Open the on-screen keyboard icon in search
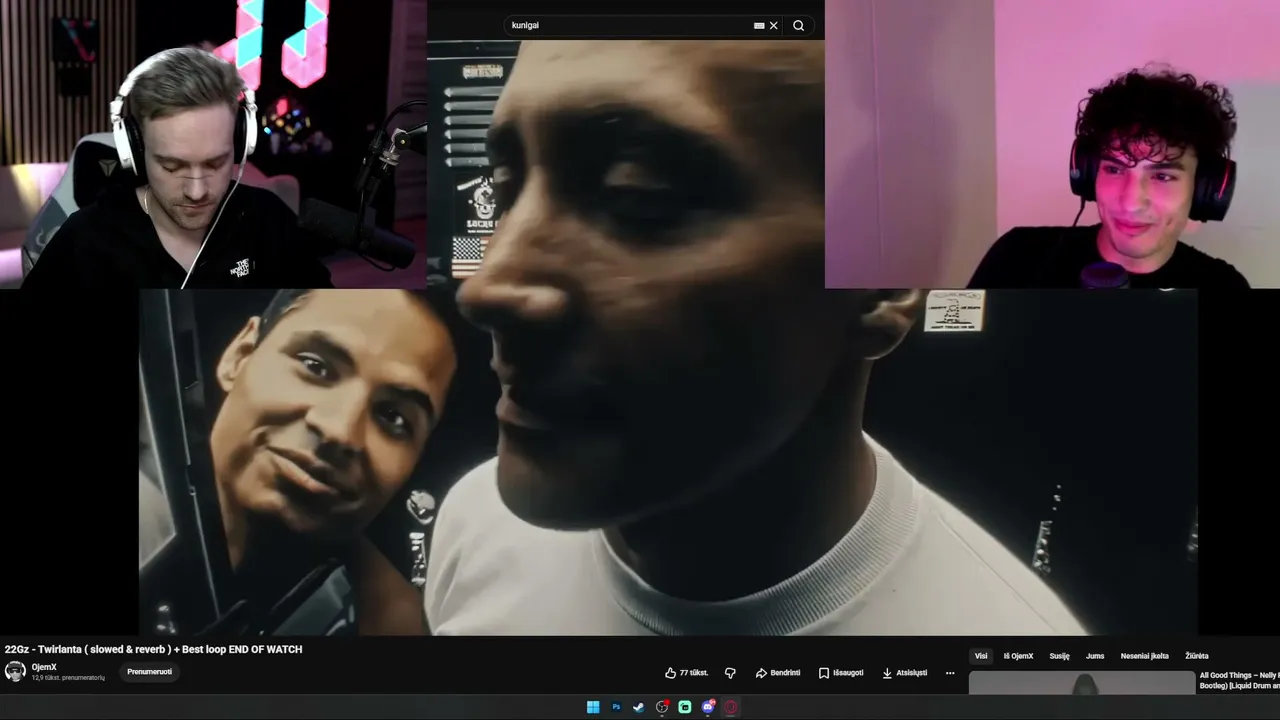Viewport: 1280px width, 720px height. [x=759, y=26]
